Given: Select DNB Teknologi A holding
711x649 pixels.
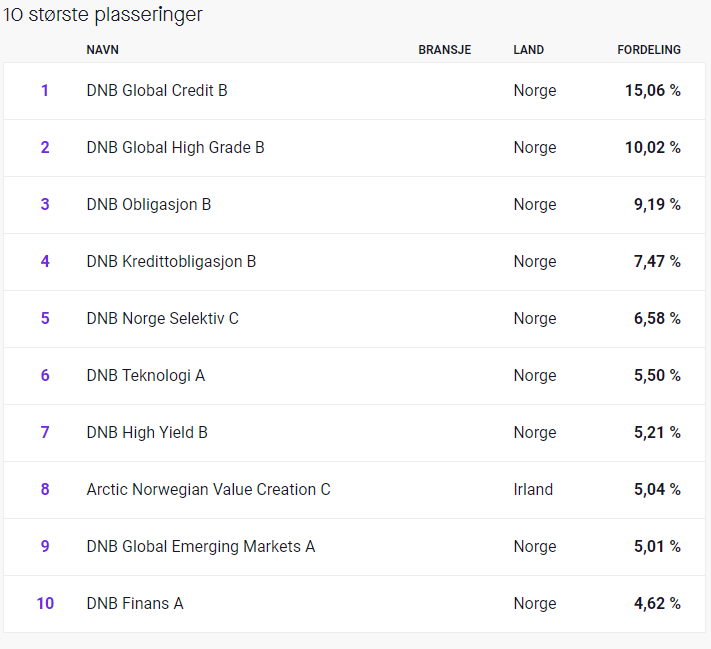Looking at the screenshot, I should [x=354, y=376].
